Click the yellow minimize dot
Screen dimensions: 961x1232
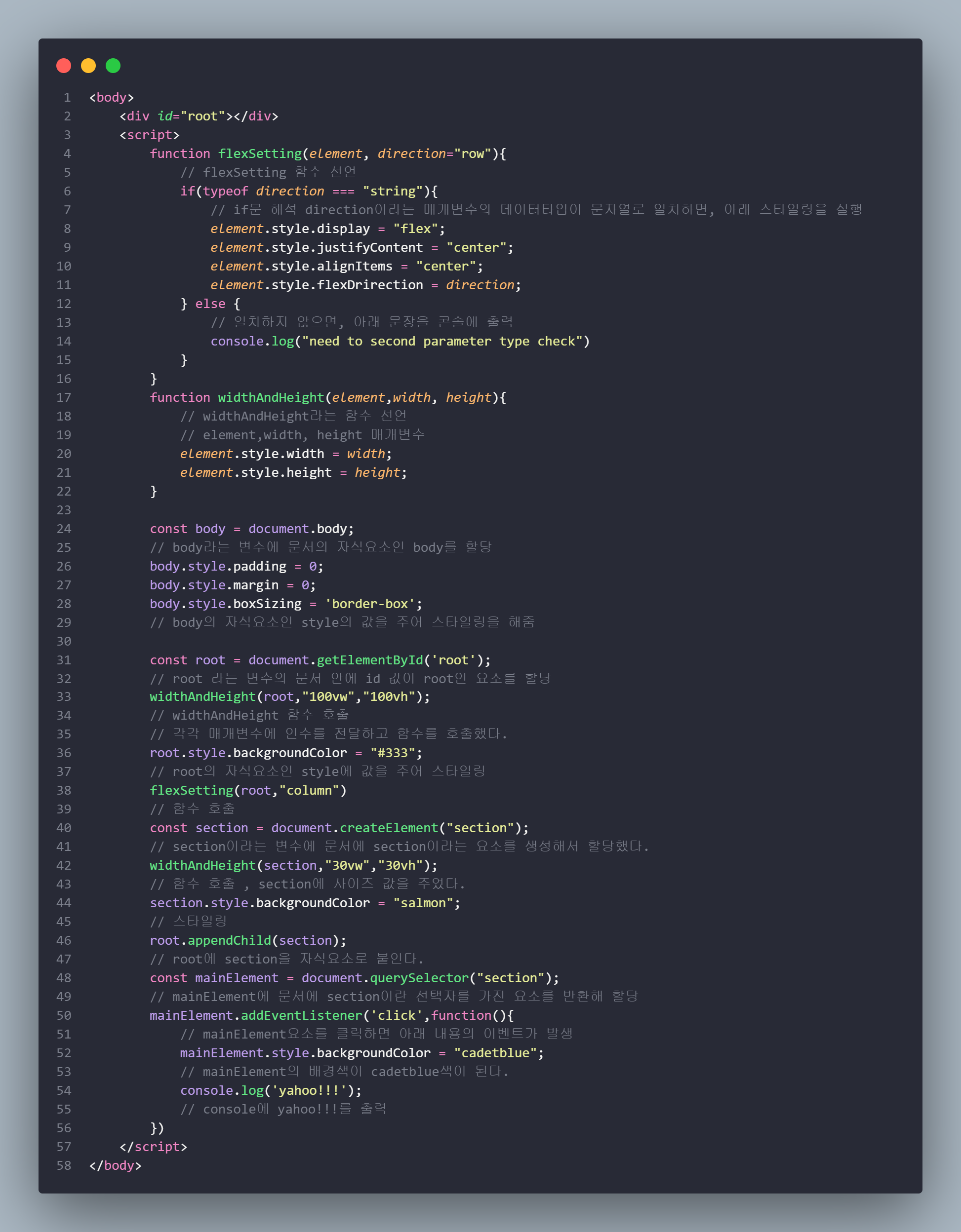88,66
